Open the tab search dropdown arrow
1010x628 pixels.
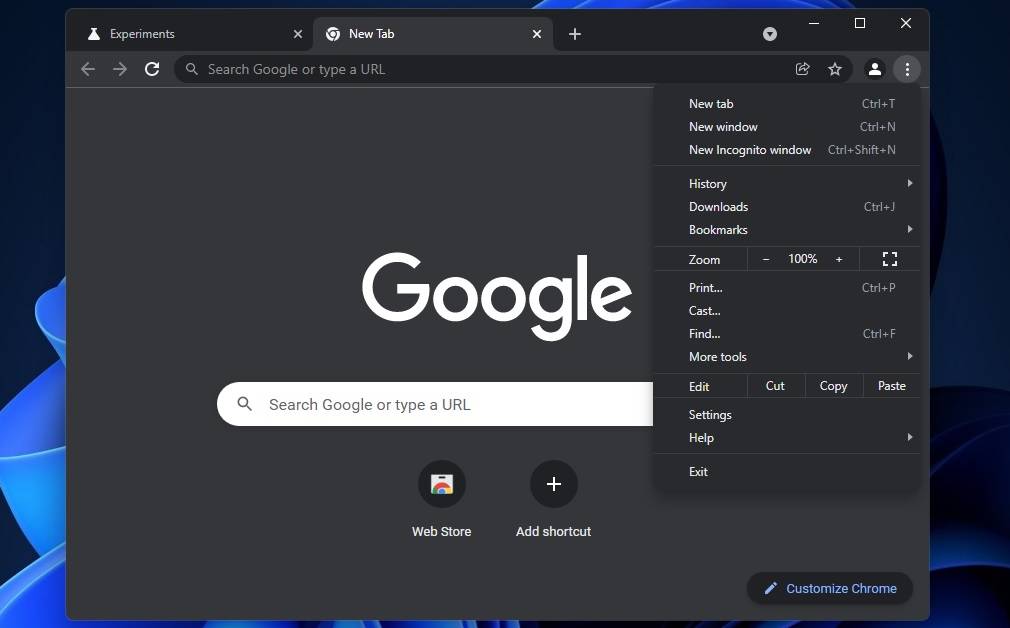[x=770, y=34]
